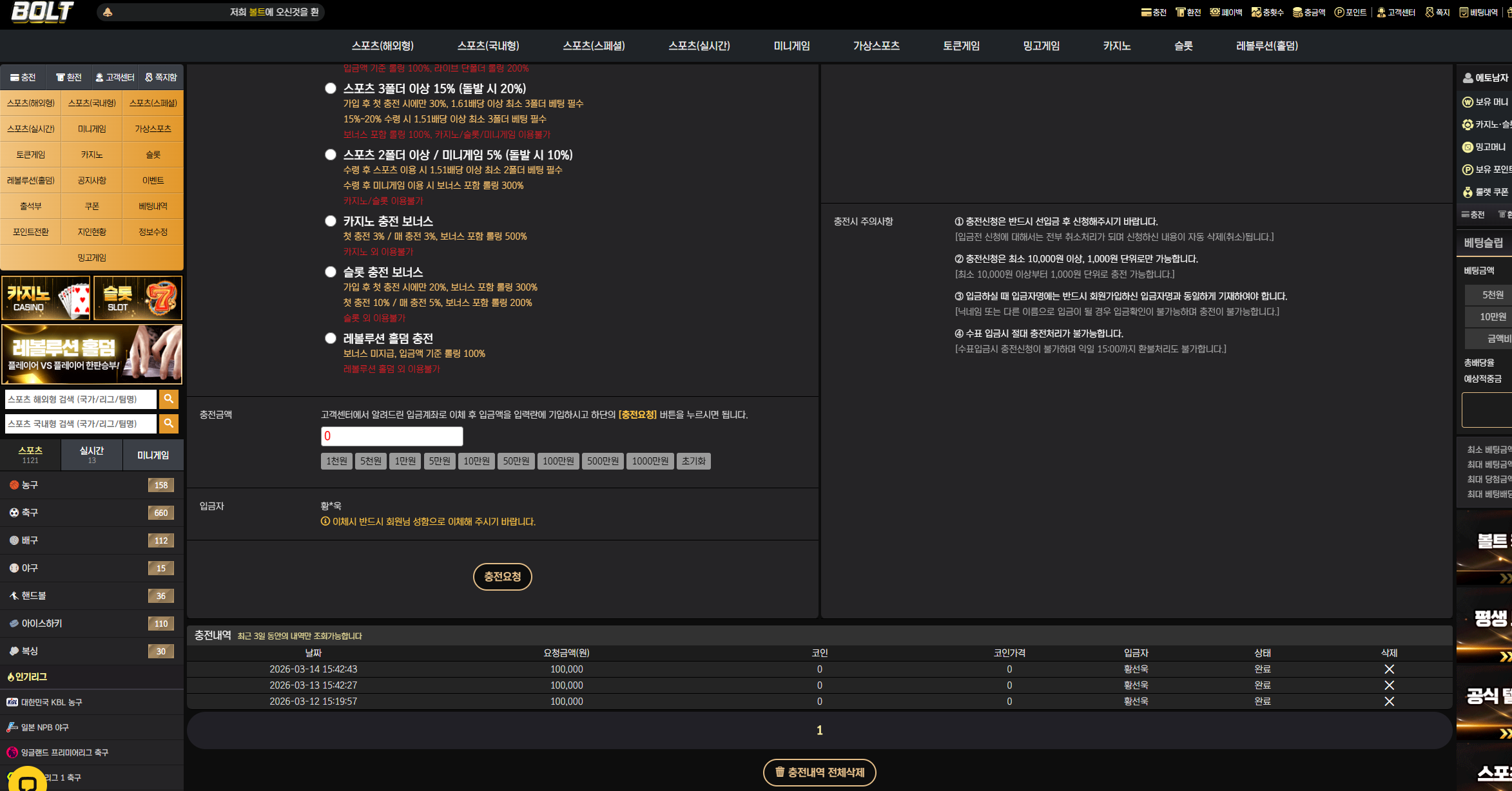Choose 레볼루션 홀덤 충전 radio option
Screen dimensions: 1512x791
(x=331, y=338)
